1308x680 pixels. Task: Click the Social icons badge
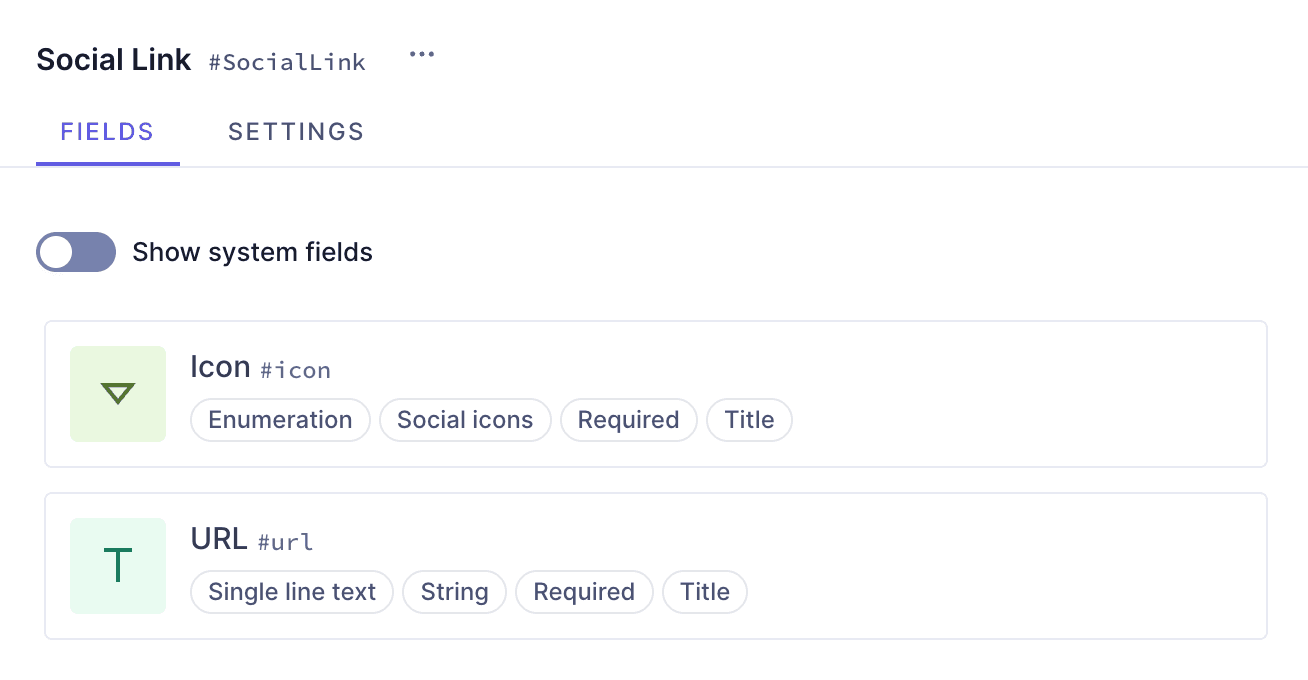pyautogui.click(x=465, y=420)
